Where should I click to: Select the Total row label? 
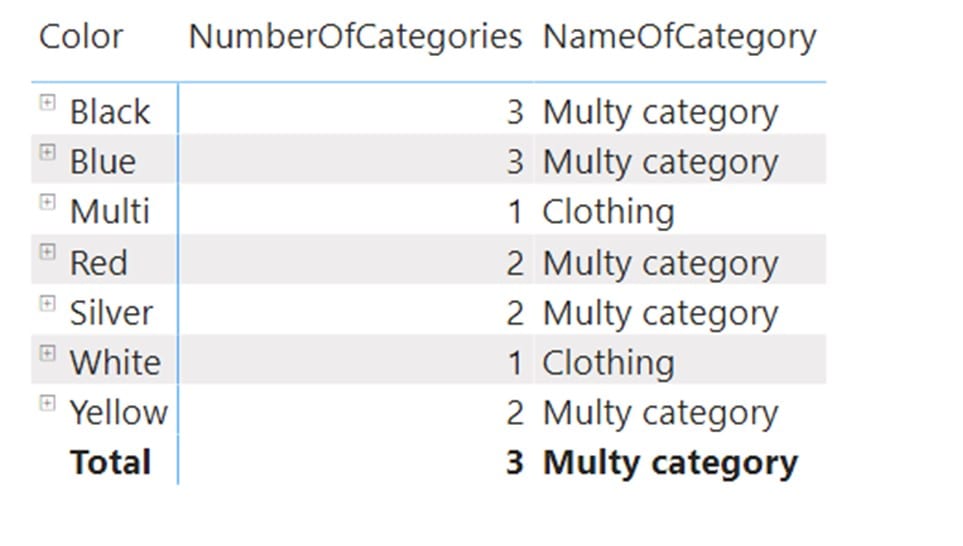point(111,462)
